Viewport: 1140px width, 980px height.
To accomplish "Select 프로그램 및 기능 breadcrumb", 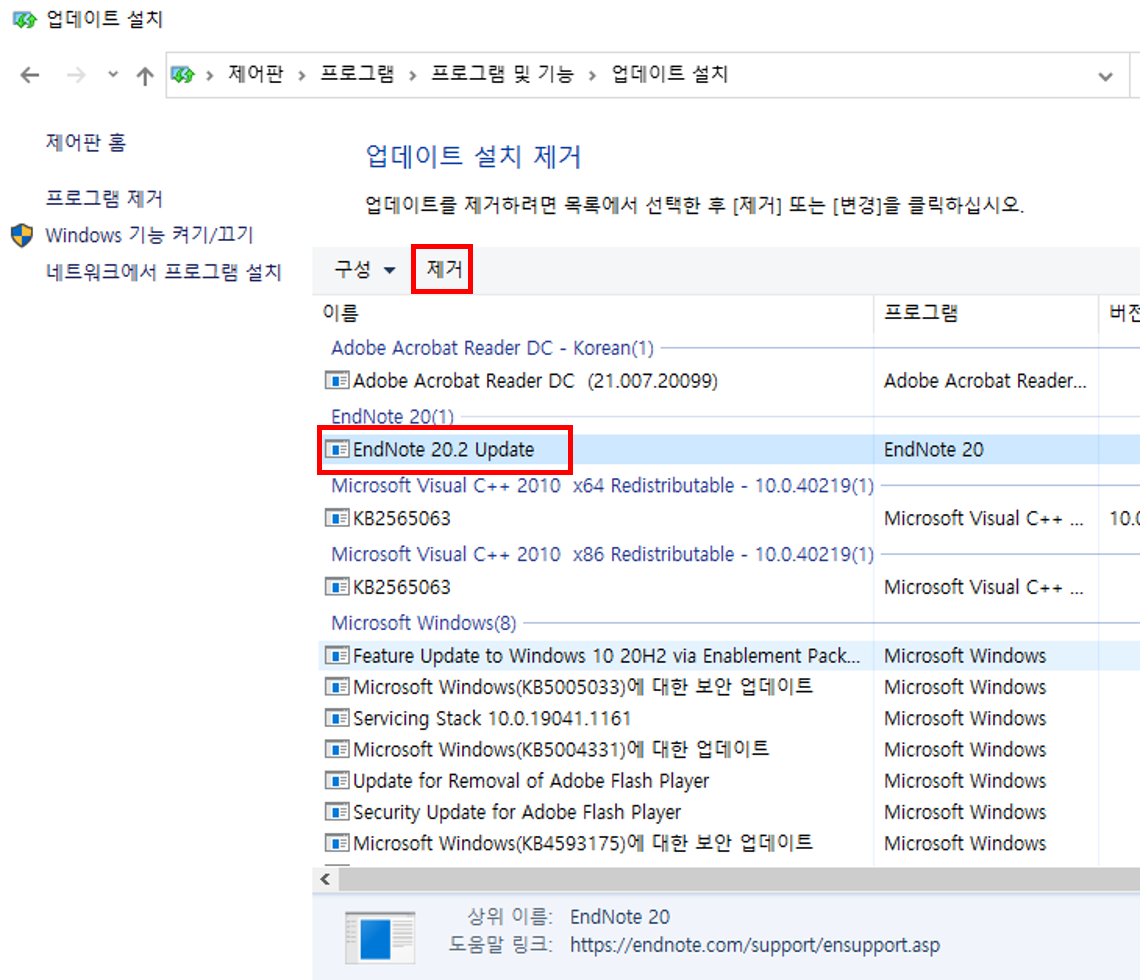I will tap(502, 74).
